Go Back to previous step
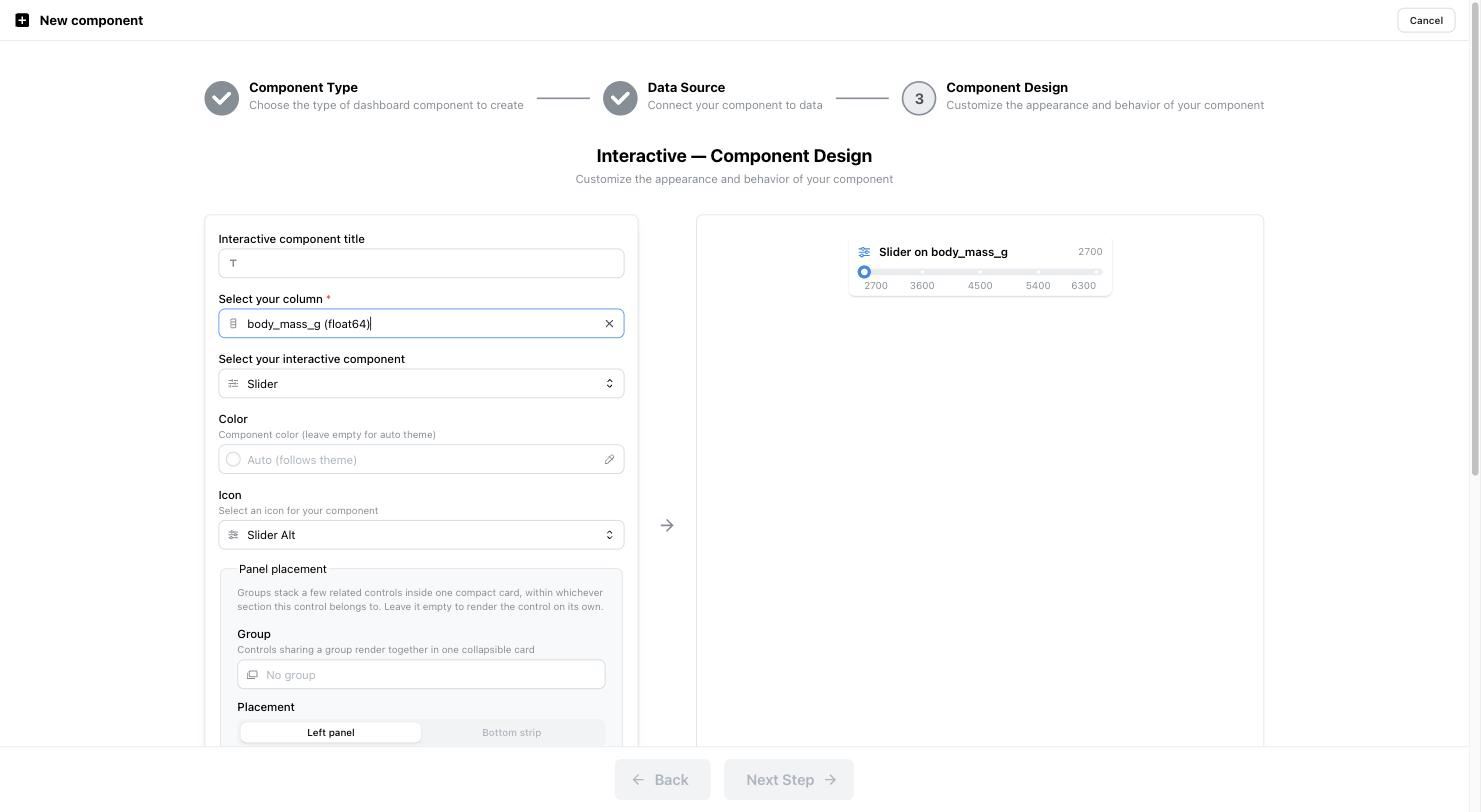This screenshot has height=812, width=1481. pyautogui.click(x=662, y=780)
